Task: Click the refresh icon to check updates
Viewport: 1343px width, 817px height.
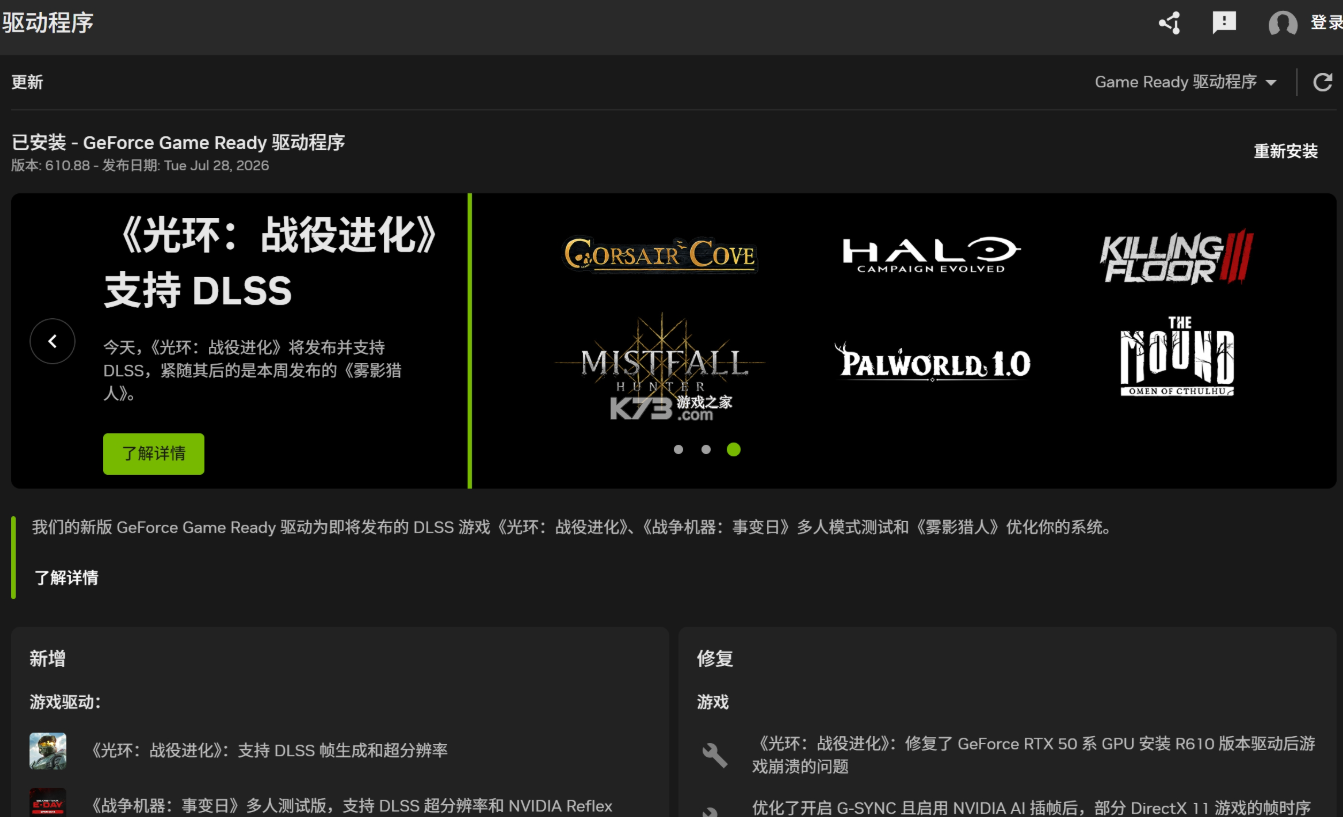Action: tap(1322, 82)
